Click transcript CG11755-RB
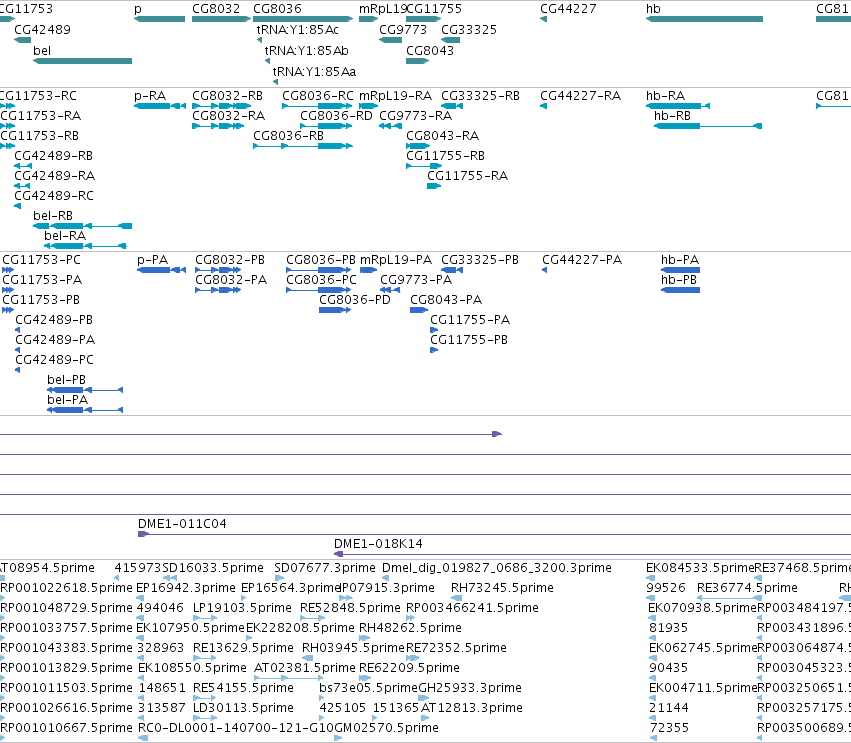Screen dimensions: 851x743 click(446, 156)
